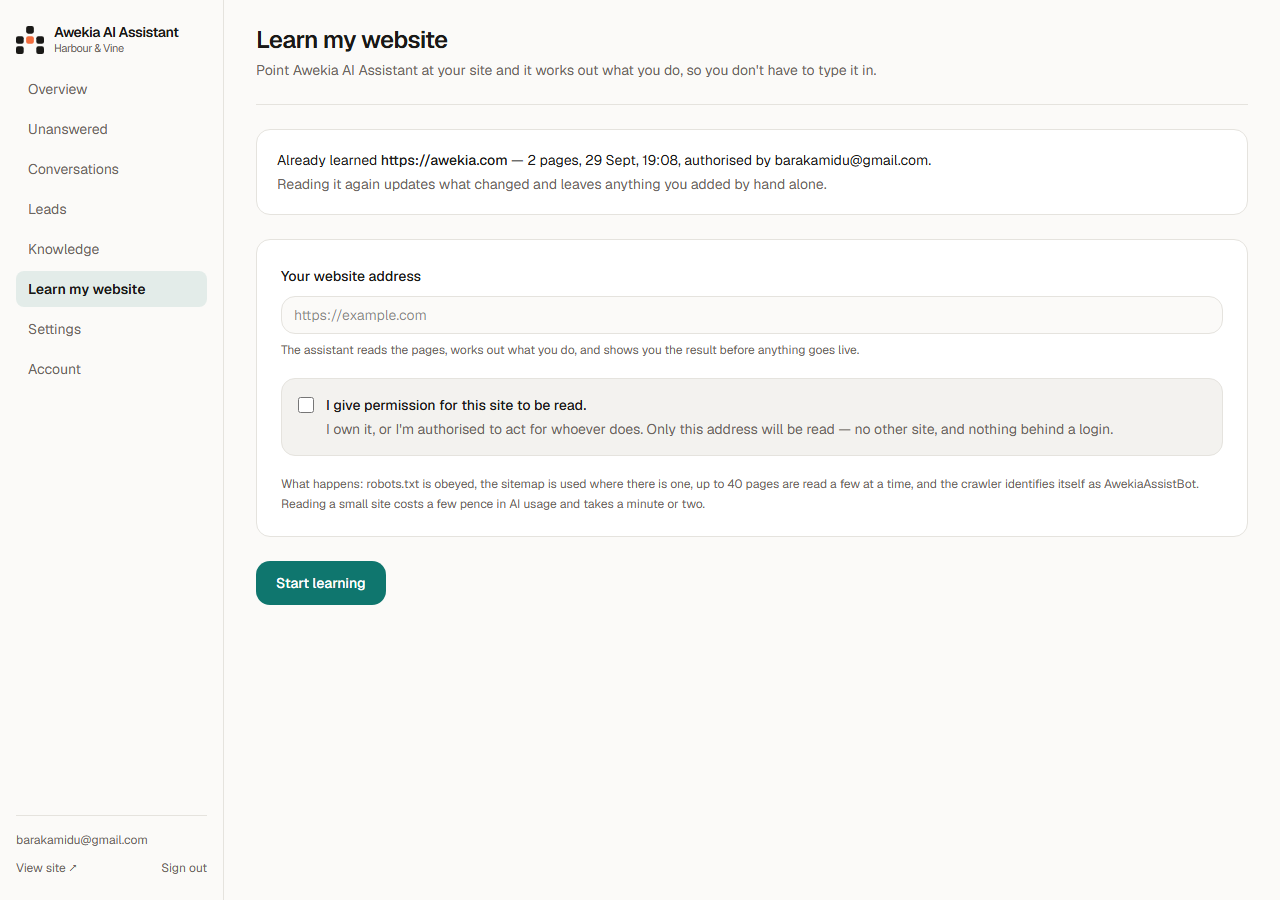Click the 'Point Awekia AI Assistant at your site' subtitle
1280x900 pixels.
pyautogui.click(x=566, y=70)
